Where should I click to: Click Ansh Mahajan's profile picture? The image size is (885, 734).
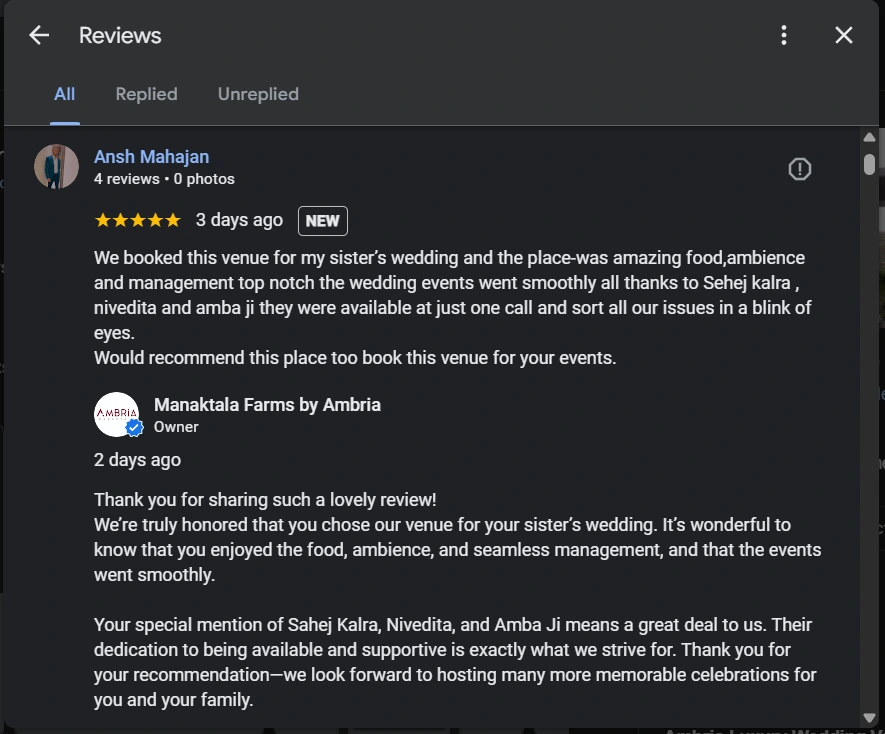click(x=56, y=166)
